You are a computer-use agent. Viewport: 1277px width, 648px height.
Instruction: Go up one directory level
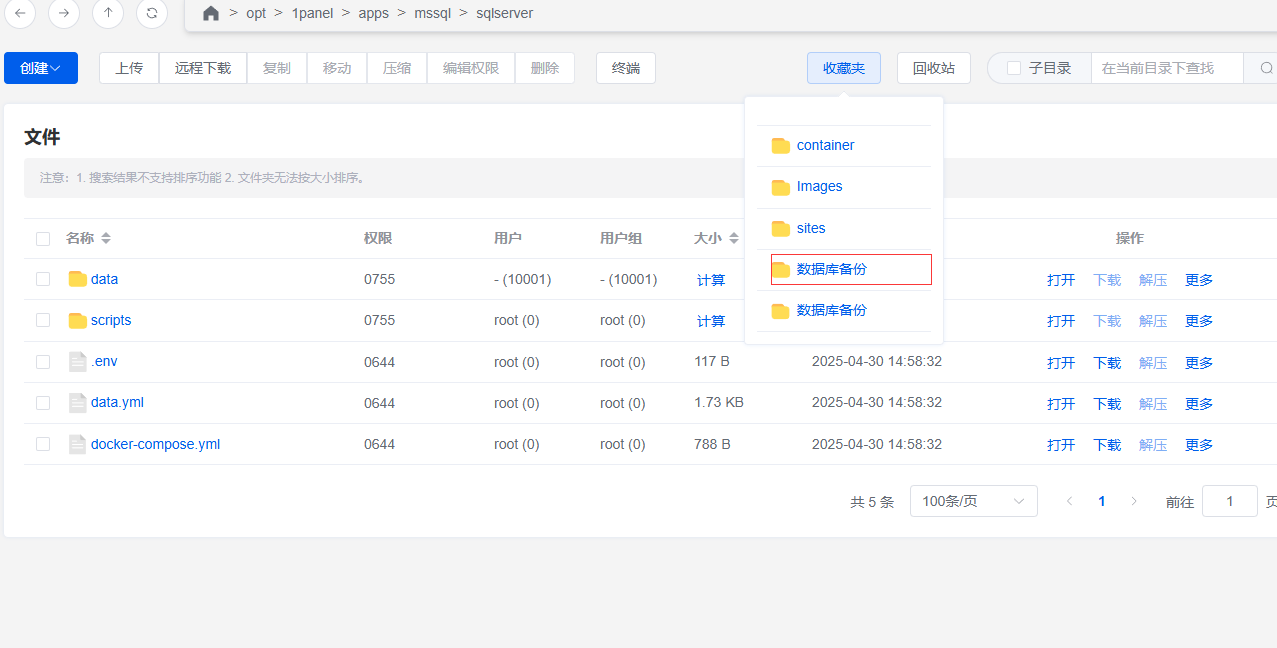pos(108,13)
